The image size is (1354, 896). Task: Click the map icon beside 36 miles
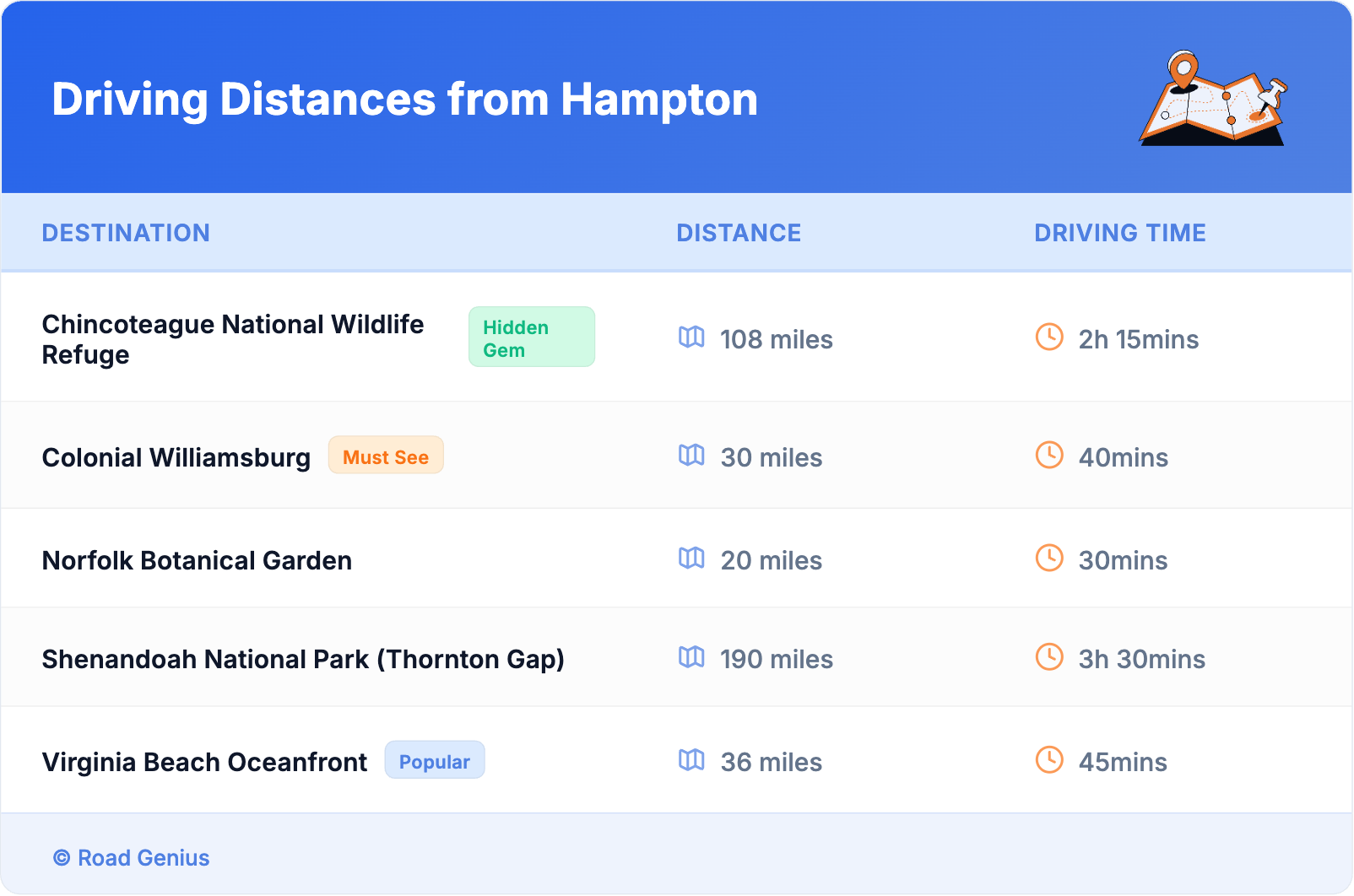(691, 760)
